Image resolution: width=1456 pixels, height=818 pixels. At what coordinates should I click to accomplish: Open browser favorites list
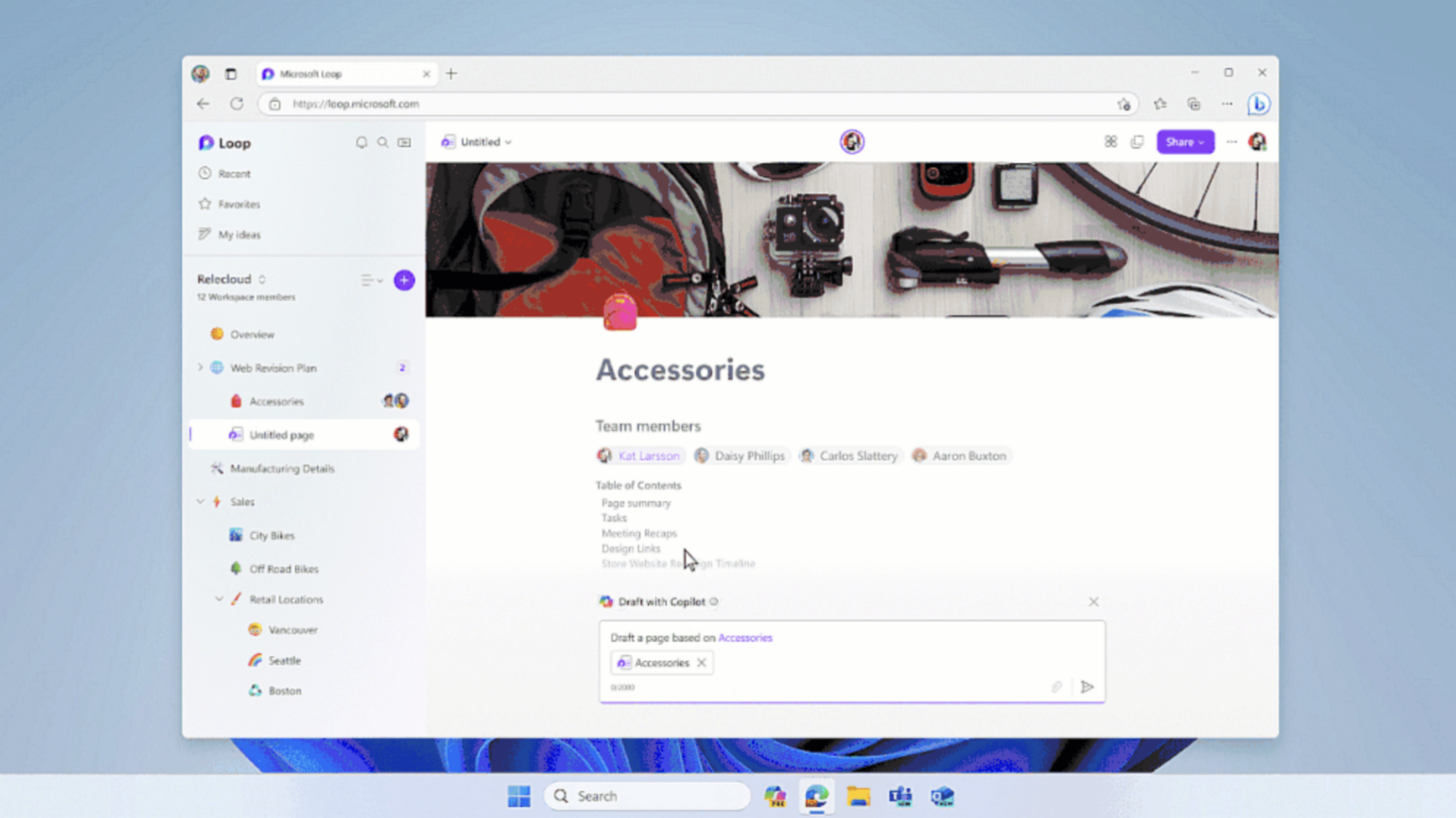point(1160,104)
